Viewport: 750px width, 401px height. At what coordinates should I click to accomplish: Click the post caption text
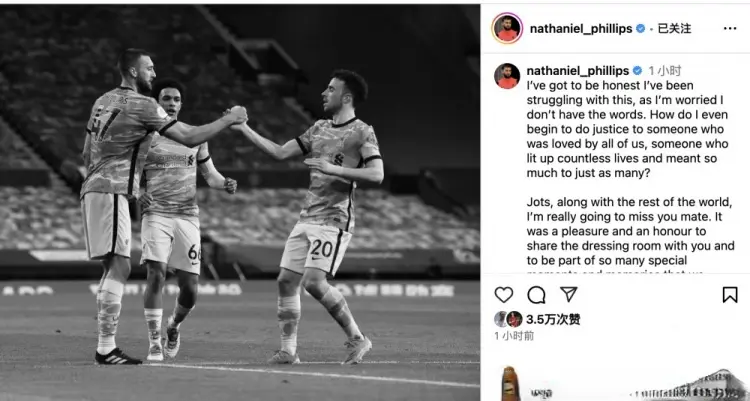629,177
